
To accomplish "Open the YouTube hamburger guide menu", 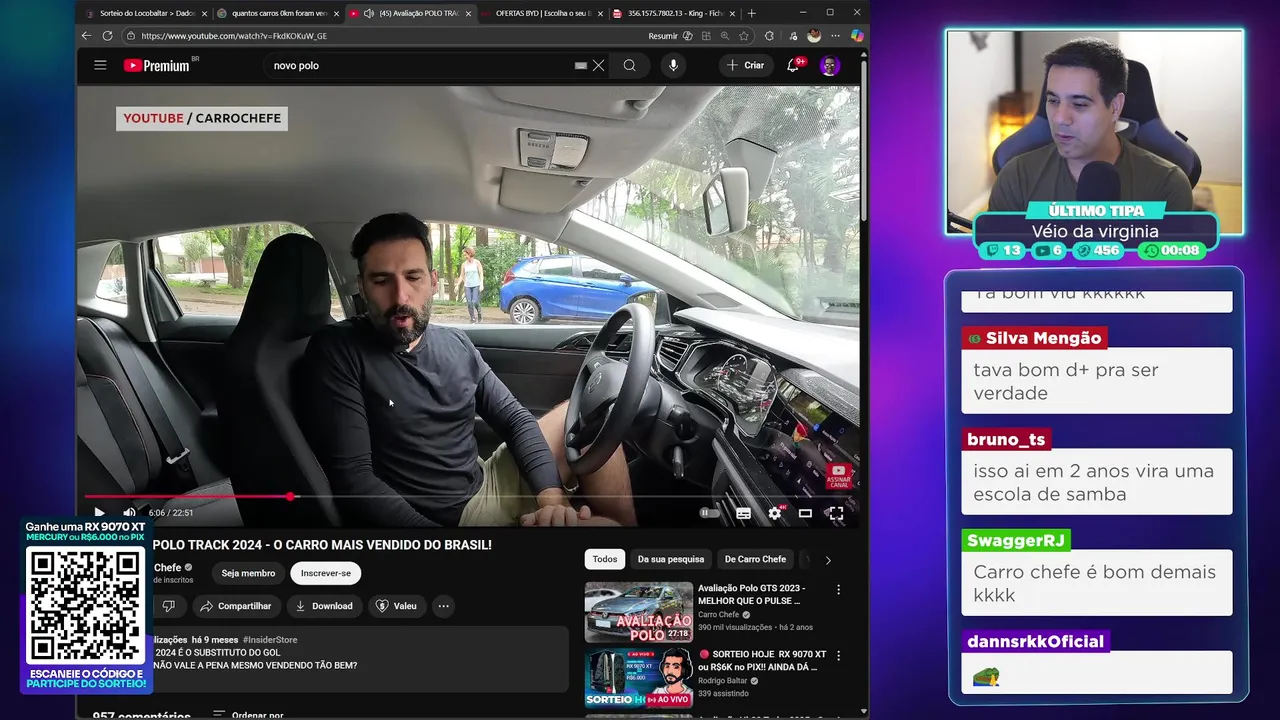I will (x=100, y=65).
